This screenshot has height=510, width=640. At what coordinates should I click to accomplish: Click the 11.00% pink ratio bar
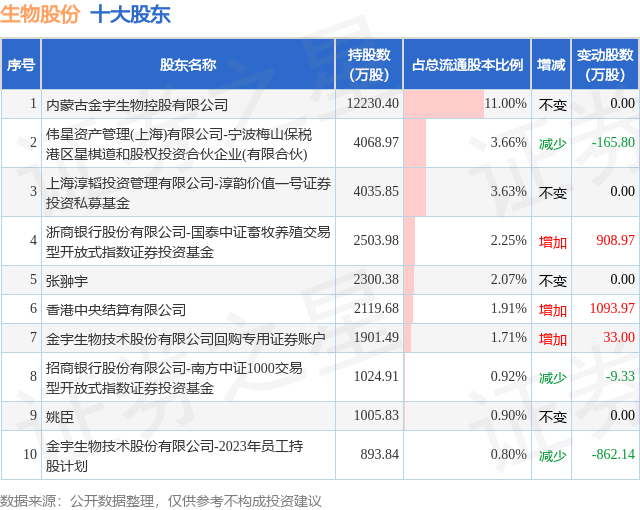point(444,104)
